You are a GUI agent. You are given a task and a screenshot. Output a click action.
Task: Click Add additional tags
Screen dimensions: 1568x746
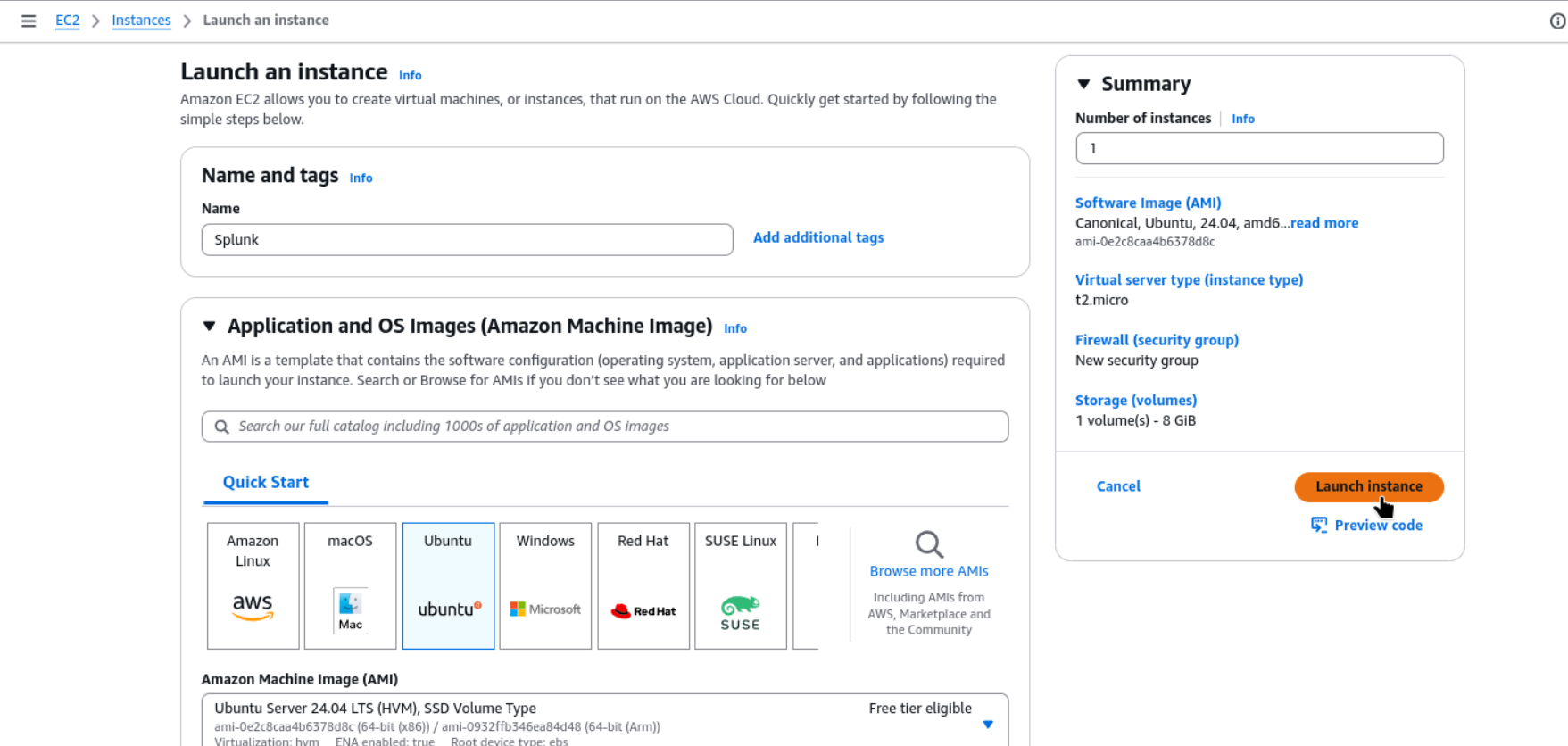[x=818, y=237]
